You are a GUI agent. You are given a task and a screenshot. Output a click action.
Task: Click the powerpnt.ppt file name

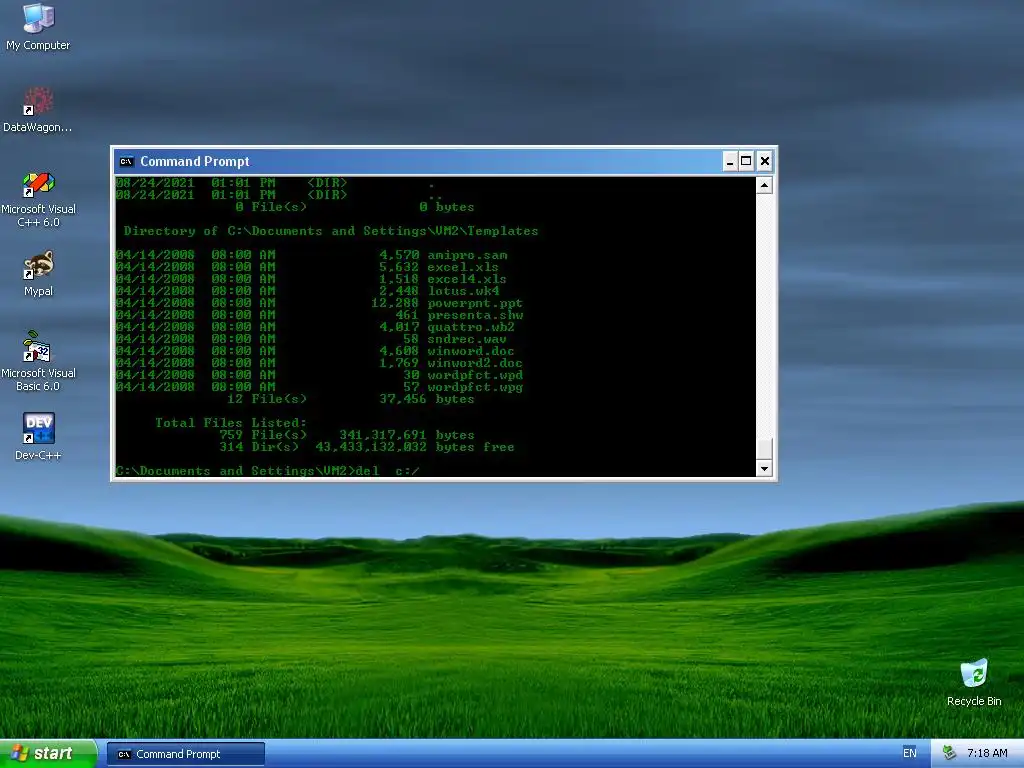click(x=475, y=303)
